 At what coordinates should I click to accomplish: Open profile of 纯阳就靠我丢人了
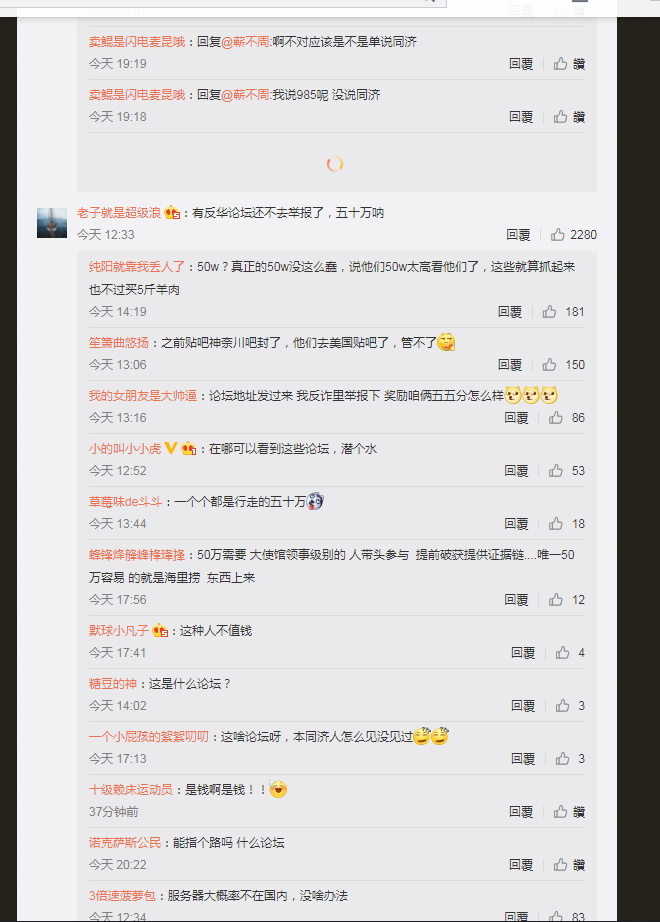tap(136, 266)
